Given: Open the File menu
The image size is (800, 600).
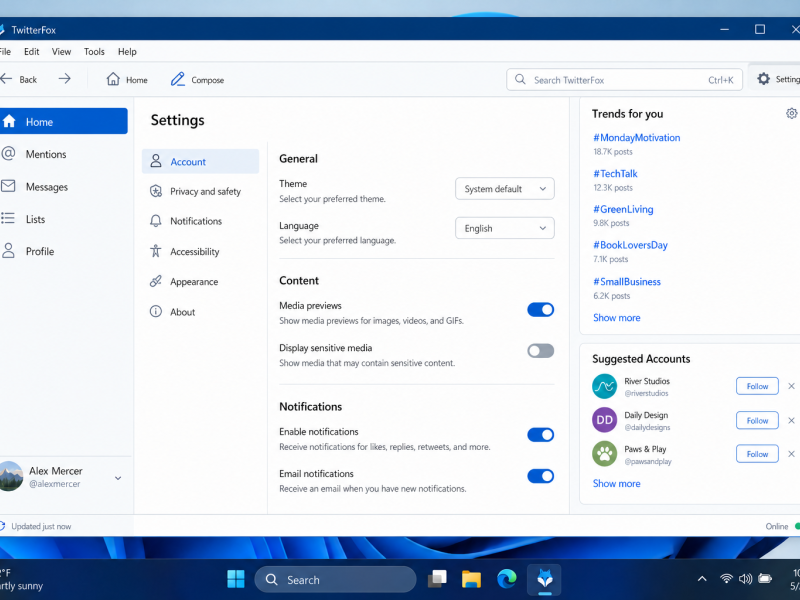Looking at the screenshot, I should (x=5, y=52).
